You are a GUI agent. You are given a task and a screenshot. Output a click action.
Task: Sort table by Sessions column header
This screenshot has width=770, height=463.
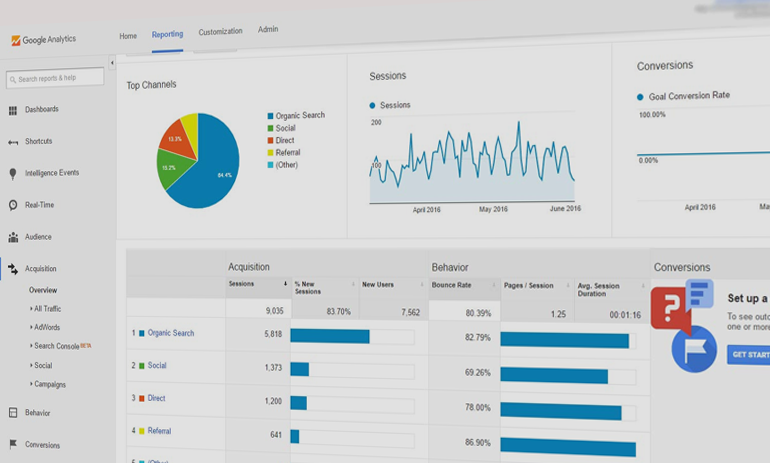click(x=242, y=285)
